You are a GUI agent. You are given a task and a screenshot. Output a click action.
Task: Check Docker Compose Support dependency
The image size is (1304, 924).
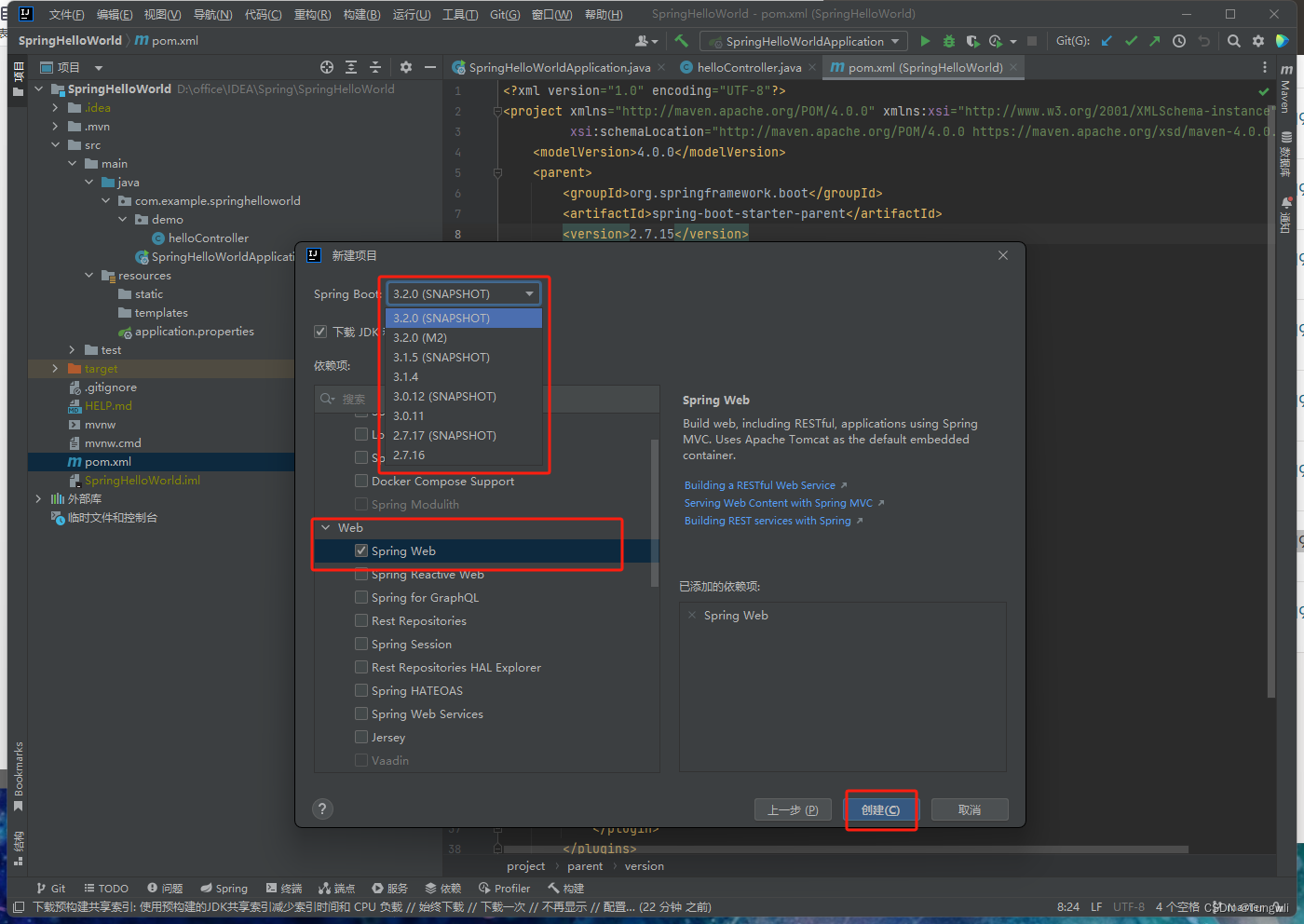(x=361, y=481)
